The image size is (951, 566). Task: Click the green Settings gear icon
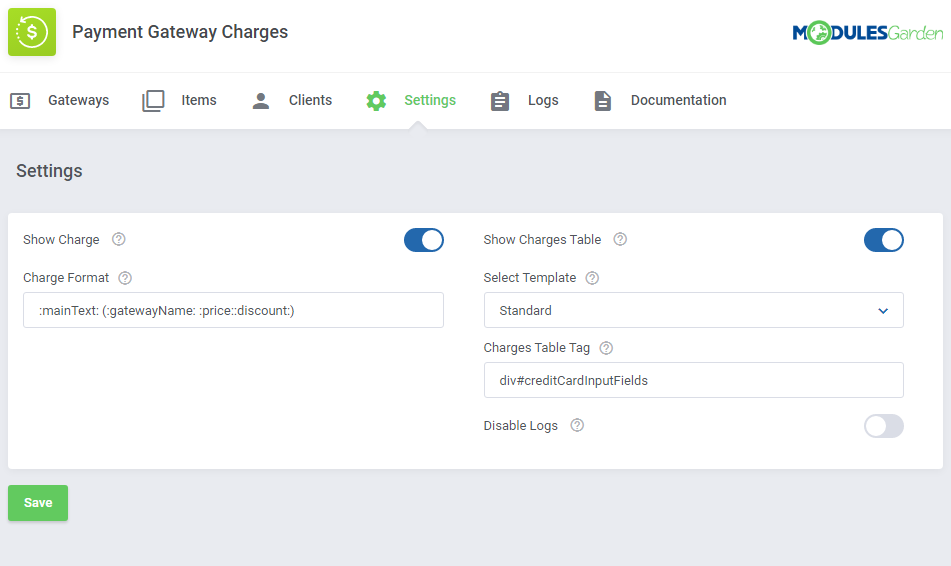pyautogui.click(x=376, y=101)
